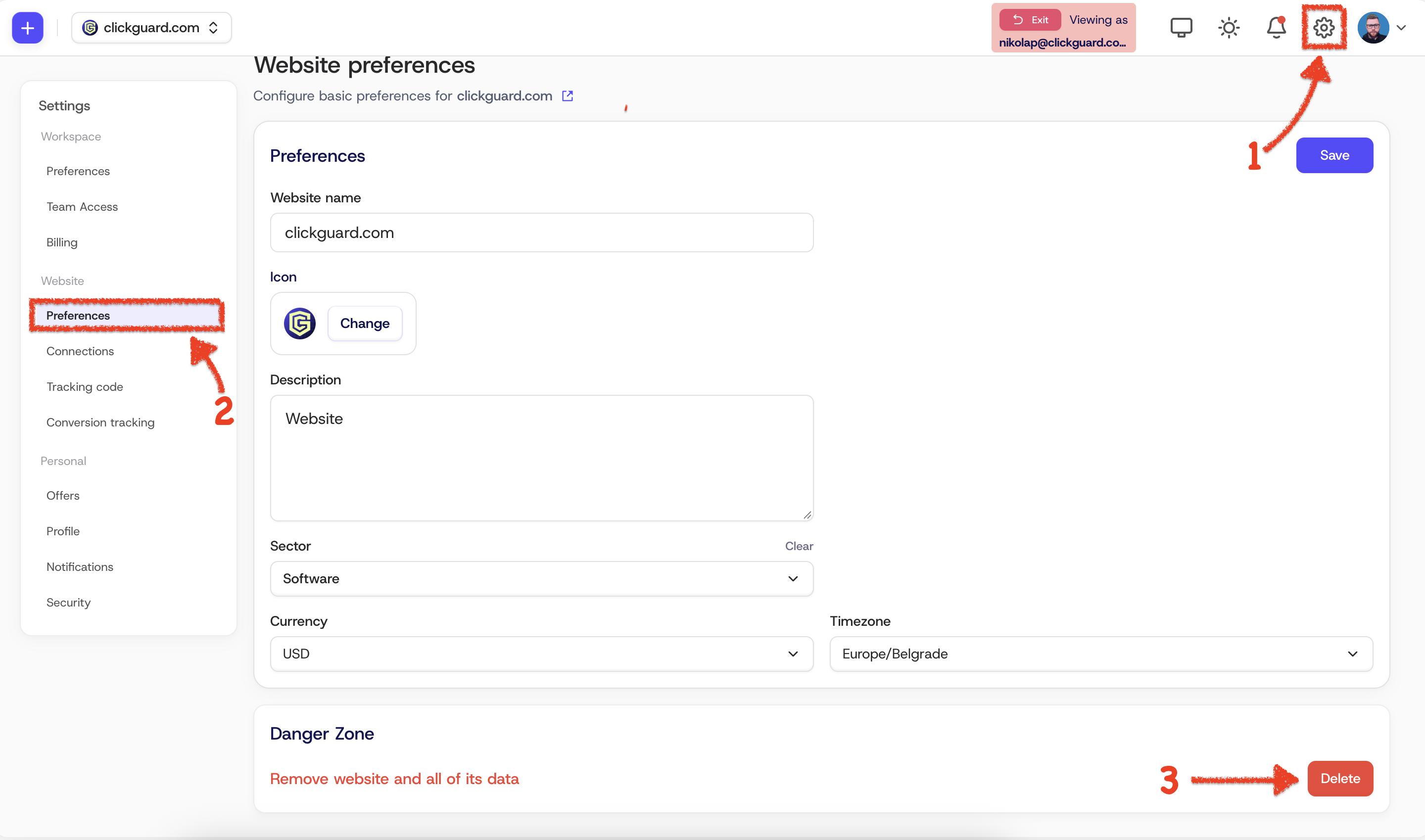Click the ClickGuard website icon image

pyautogui.click(x=299, y=323)
